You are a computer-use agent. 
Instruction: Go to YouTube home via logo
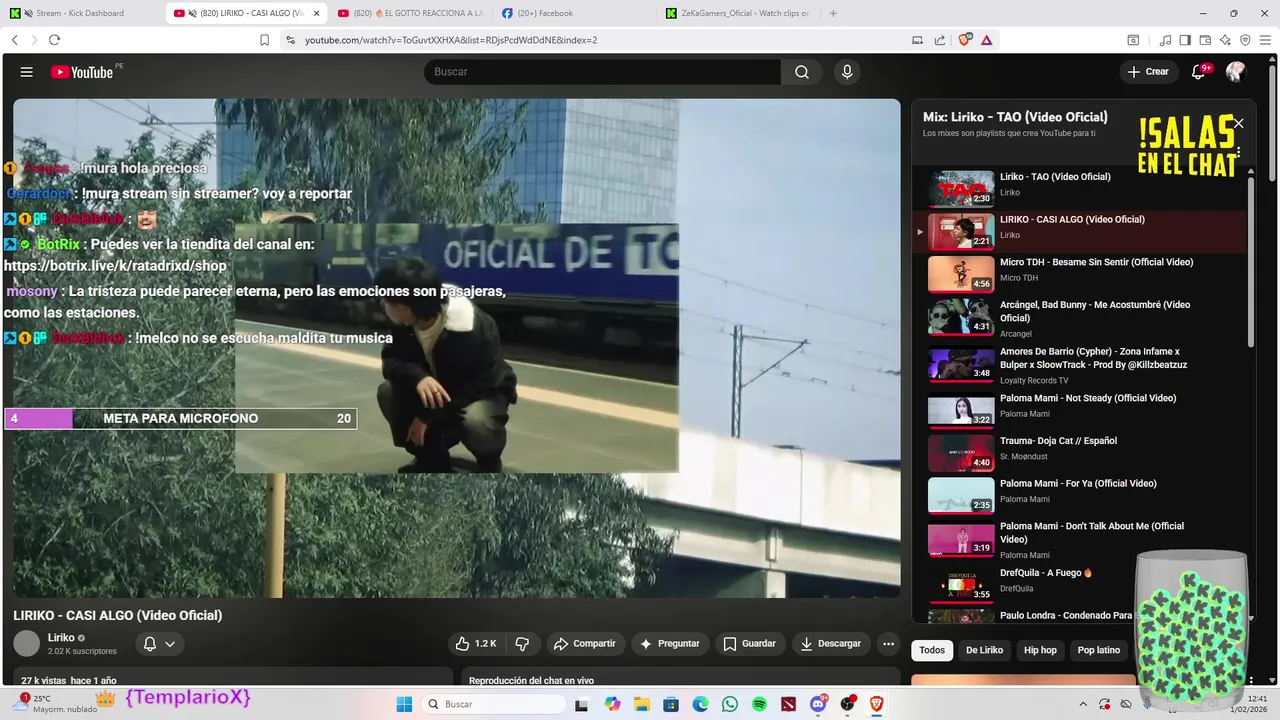tap(82, 72)
